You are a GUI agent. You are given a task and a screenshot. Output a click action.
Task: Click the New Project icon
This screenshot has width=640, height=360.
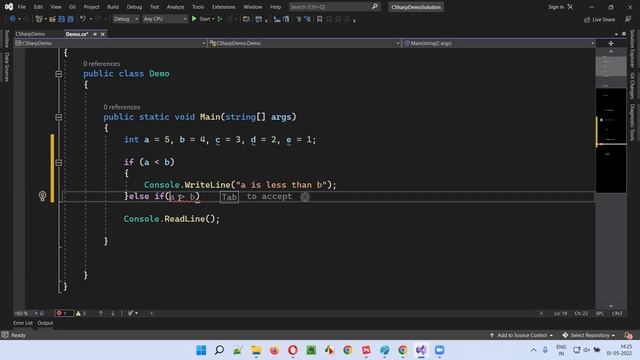coord(39,19)
